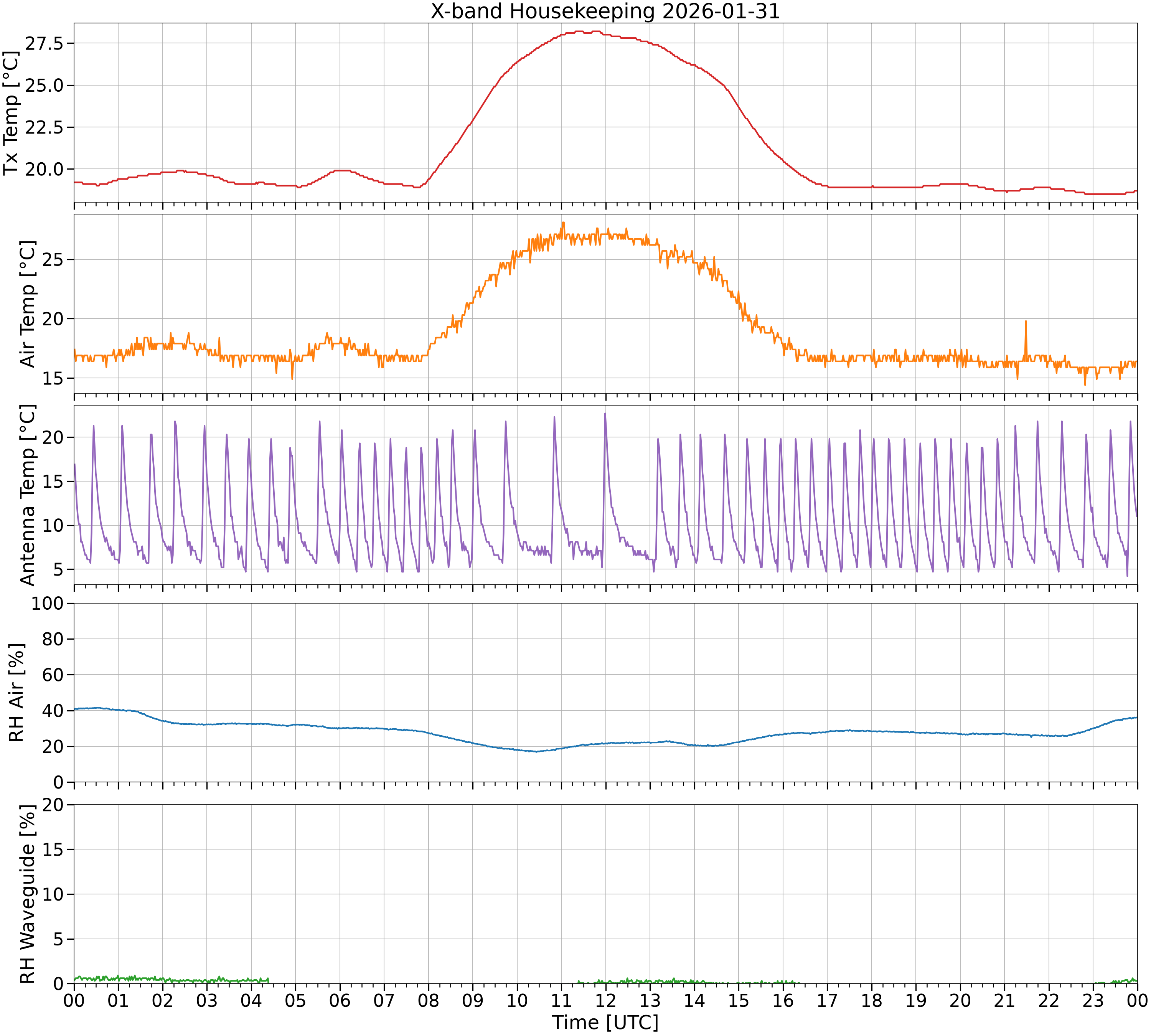
Task: Click the 06 hour tick label
Action: click(x=340, y=1000)
